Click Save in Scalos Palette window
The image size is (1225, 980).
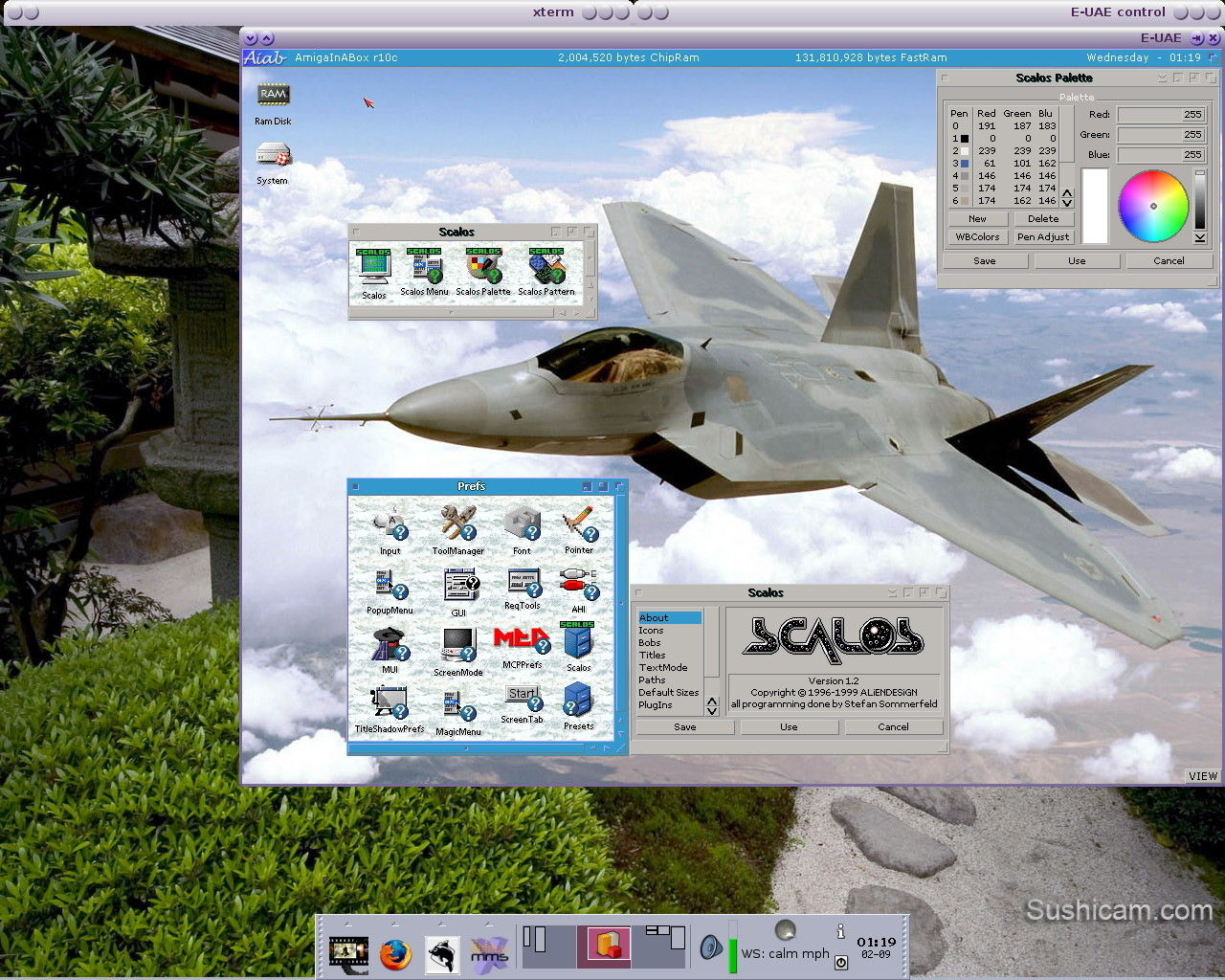pos(985,261)
